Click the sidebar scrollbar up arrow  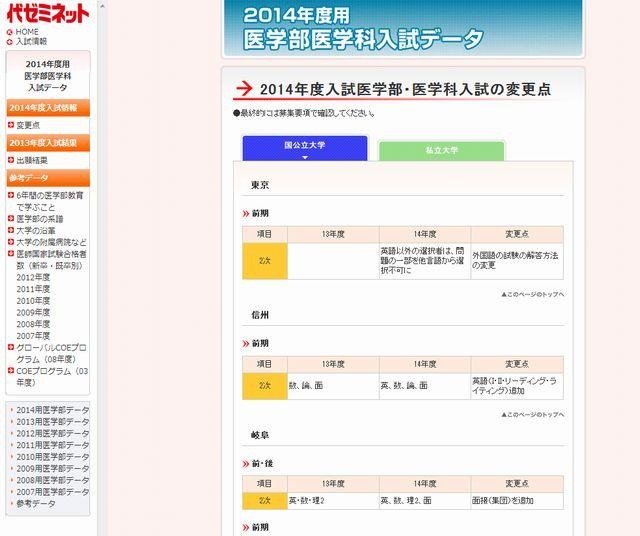tap(102, 6)
